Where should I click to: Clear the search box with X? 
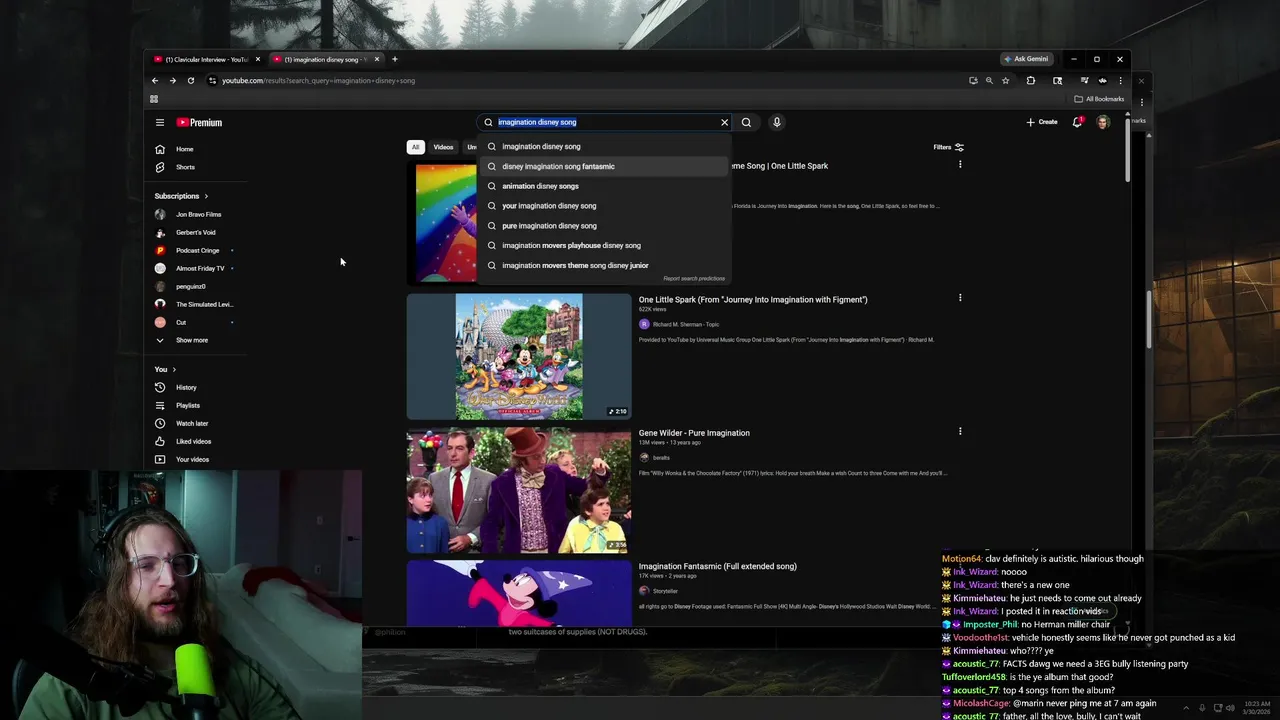724,122
